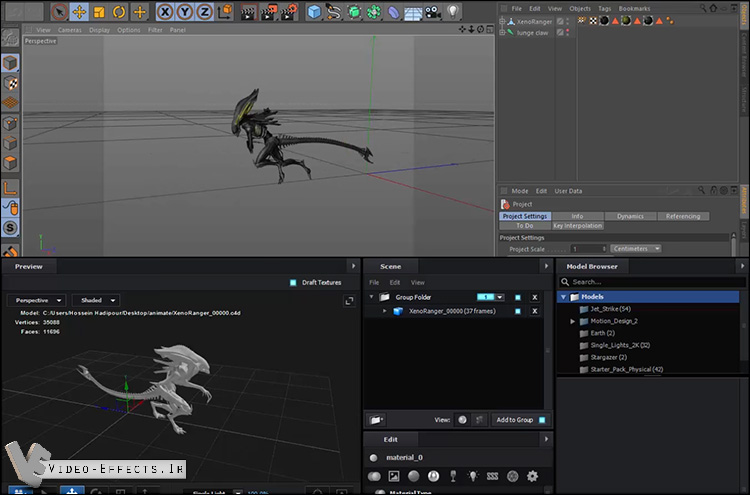Viewport: 750px width, 495px height.
Task: Open the Info tab in Project attributes
Action: (577, 216)
